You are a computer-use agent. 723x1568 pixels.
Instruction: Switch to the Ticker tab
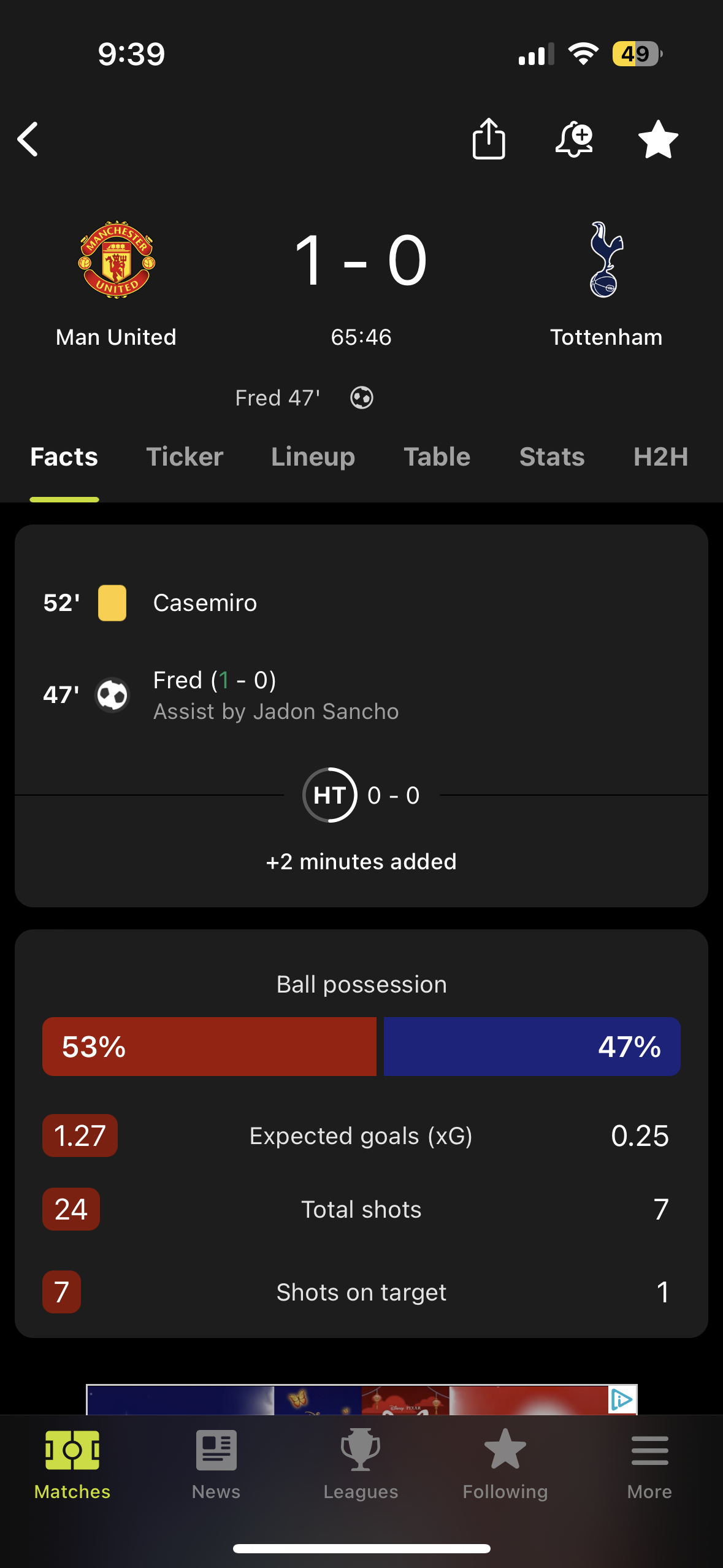coord(185,457)
